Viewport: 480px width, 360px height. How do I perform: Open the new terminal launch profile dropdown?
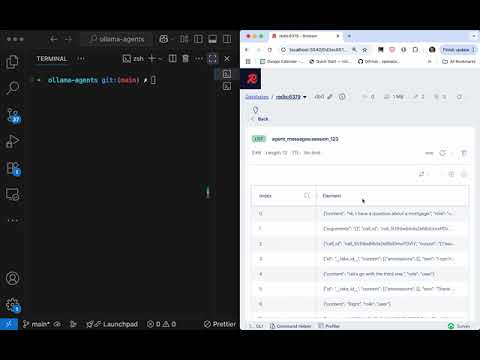click(x=160, y=59)
